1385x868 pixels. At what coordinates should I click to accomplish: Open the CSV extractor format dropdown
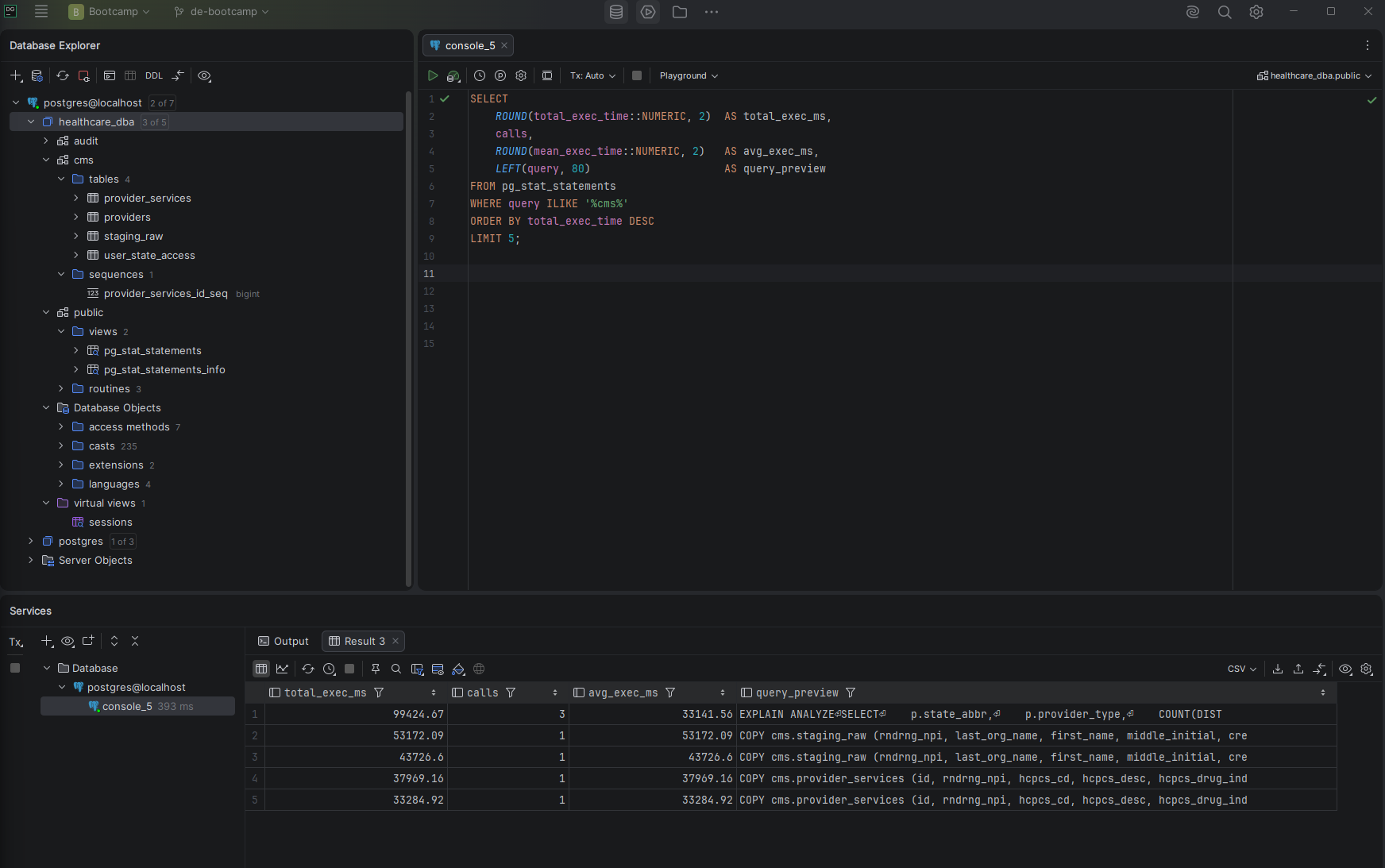(1242, 669)
